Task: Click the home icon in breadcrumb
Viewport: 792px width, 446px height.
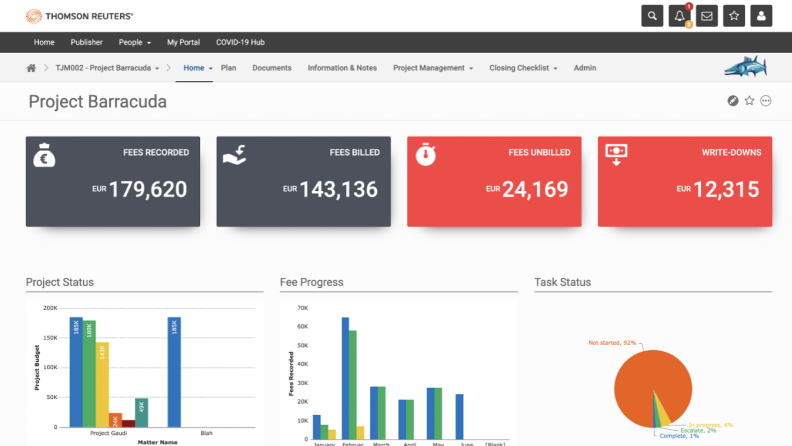Action: point(32,68)
